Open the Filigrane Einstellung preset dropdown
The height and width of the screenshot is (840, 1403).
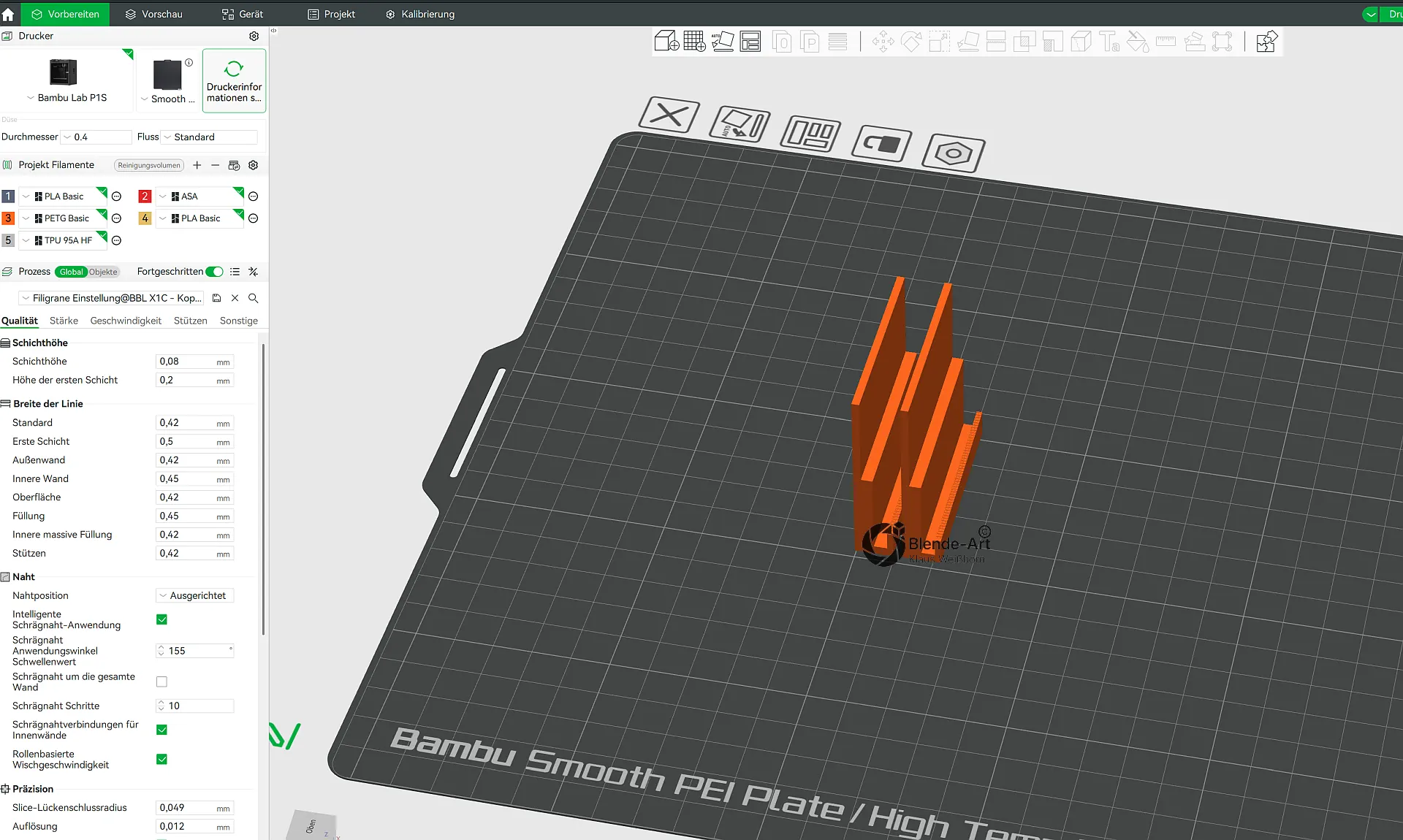(x=111, y=298)
